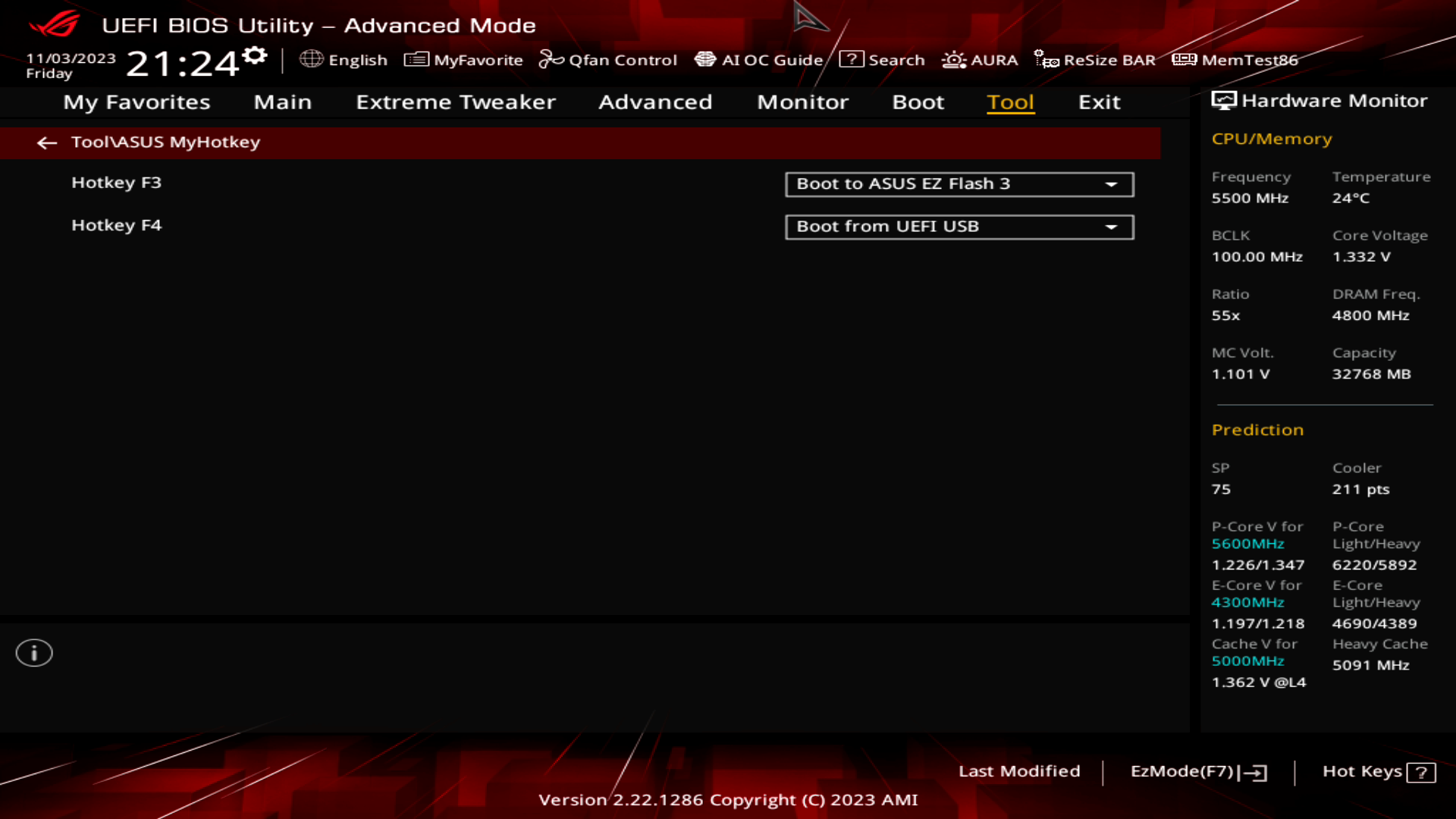Click Last Modified button
The image size is (1456, 819).
[x=1019, y=770]
